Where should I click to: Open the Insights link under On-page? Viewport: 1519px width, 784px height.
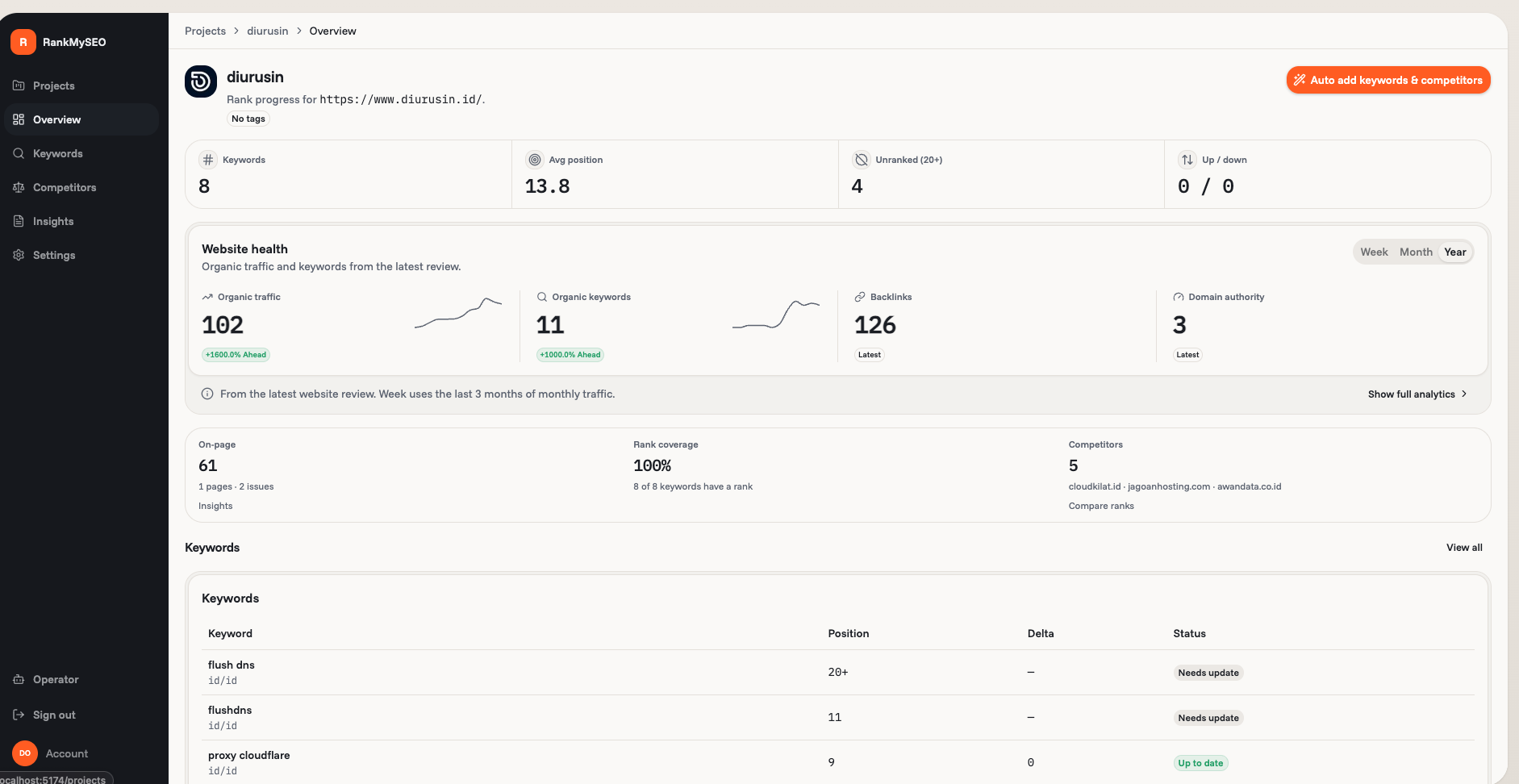point(215,506)
